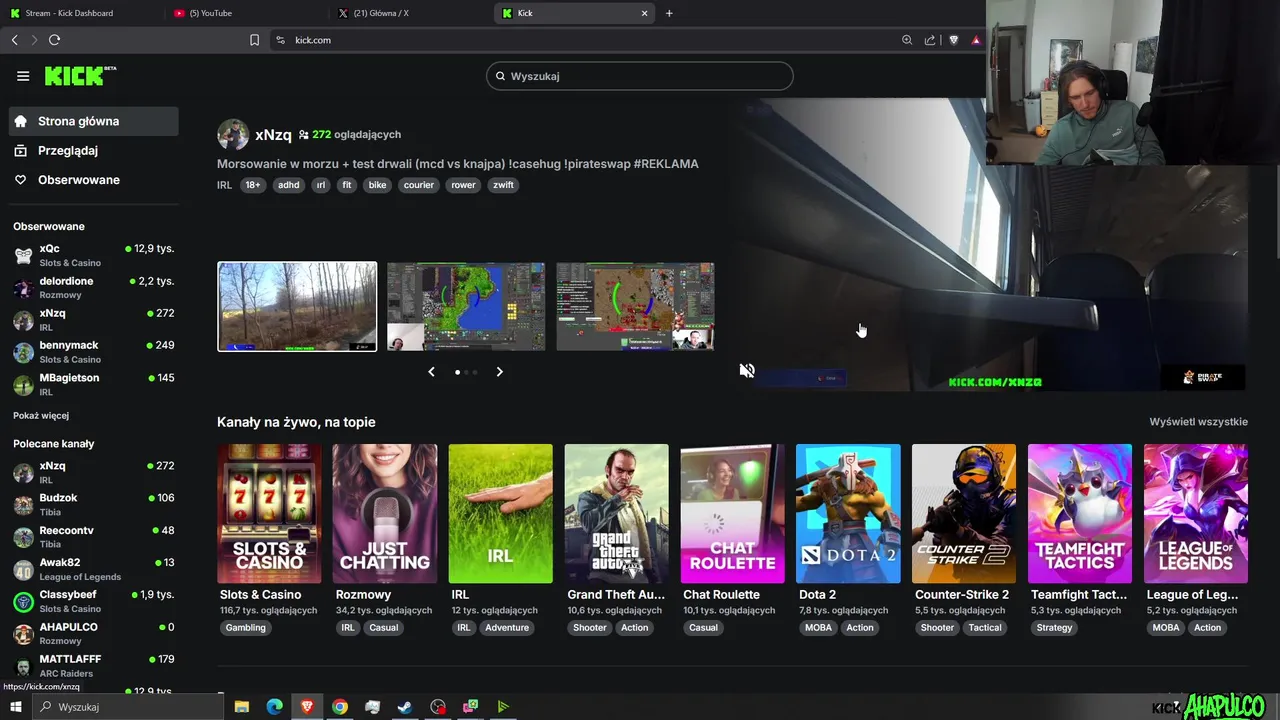The height and width of the screenshot is (720, 1280).
Task: Open xQc avatar in Obserwowane list
Action: click(23, 255)
